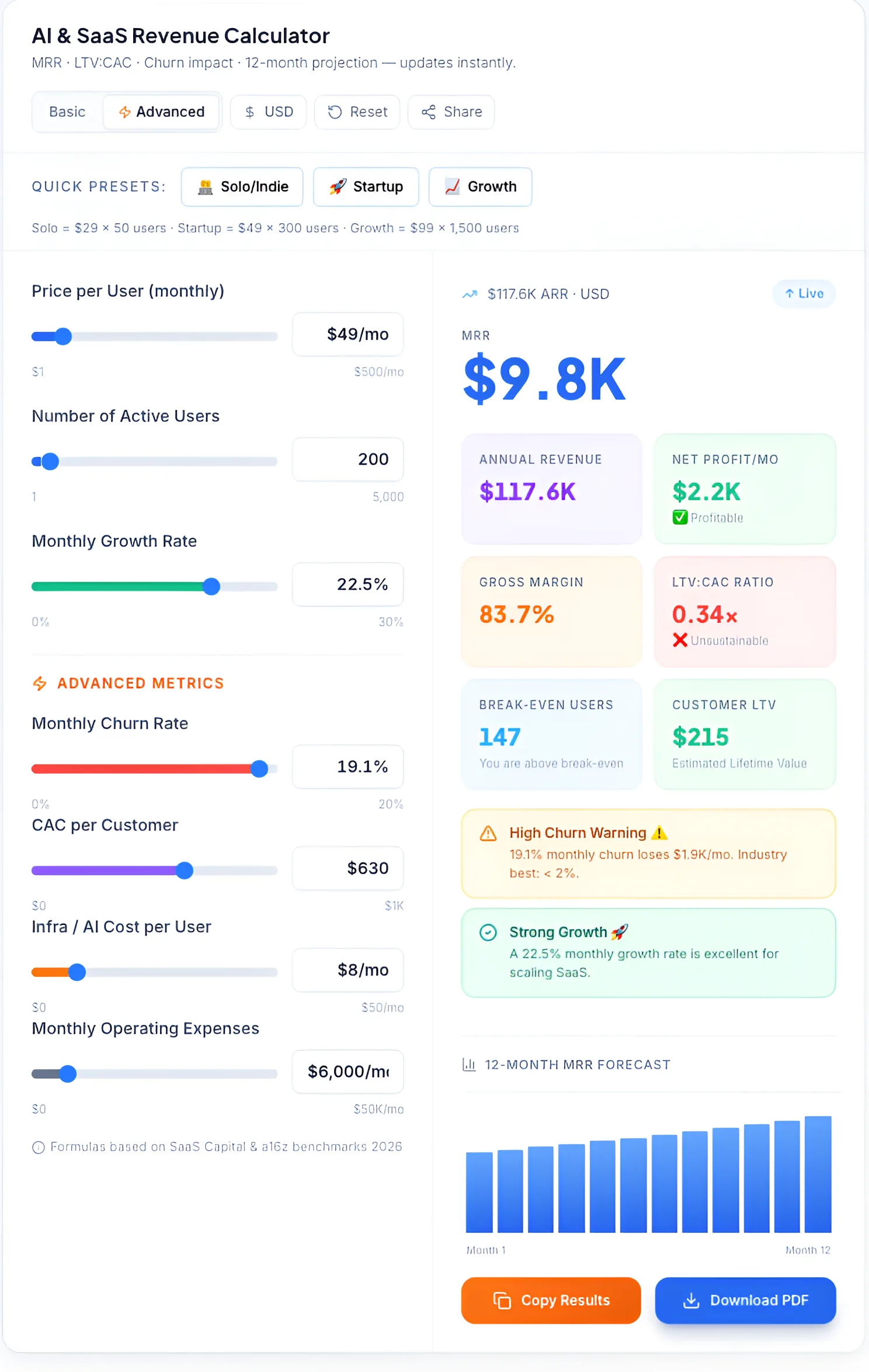Click the High Churn Warning triangle icon
Screen dimensions: 869x1372
tap(488, 833)
